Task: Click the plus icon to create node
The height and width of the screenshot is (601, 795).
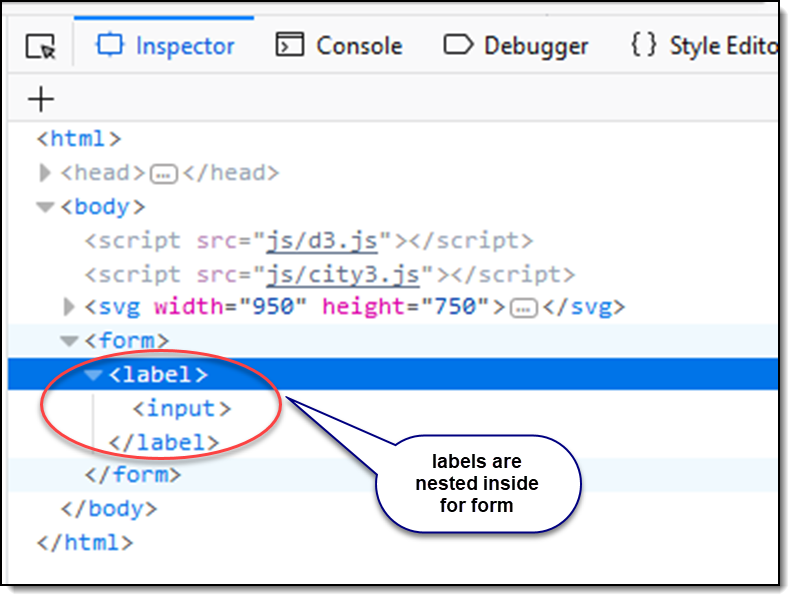Action: tap(41, 99)
